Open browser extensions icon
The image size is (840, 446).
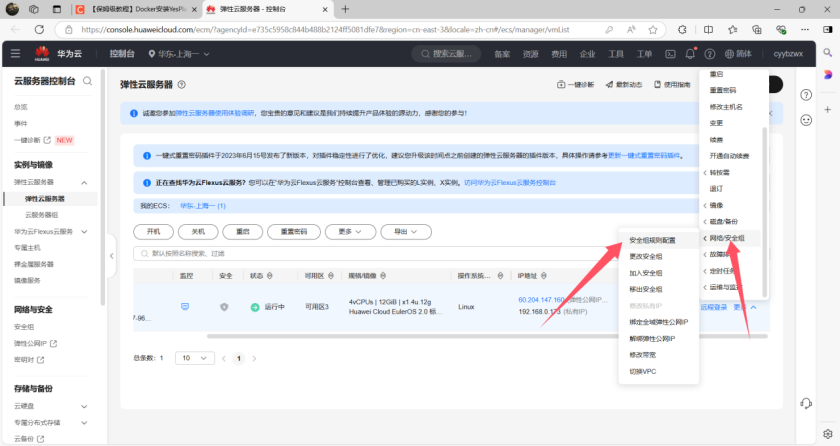point(682,30)
